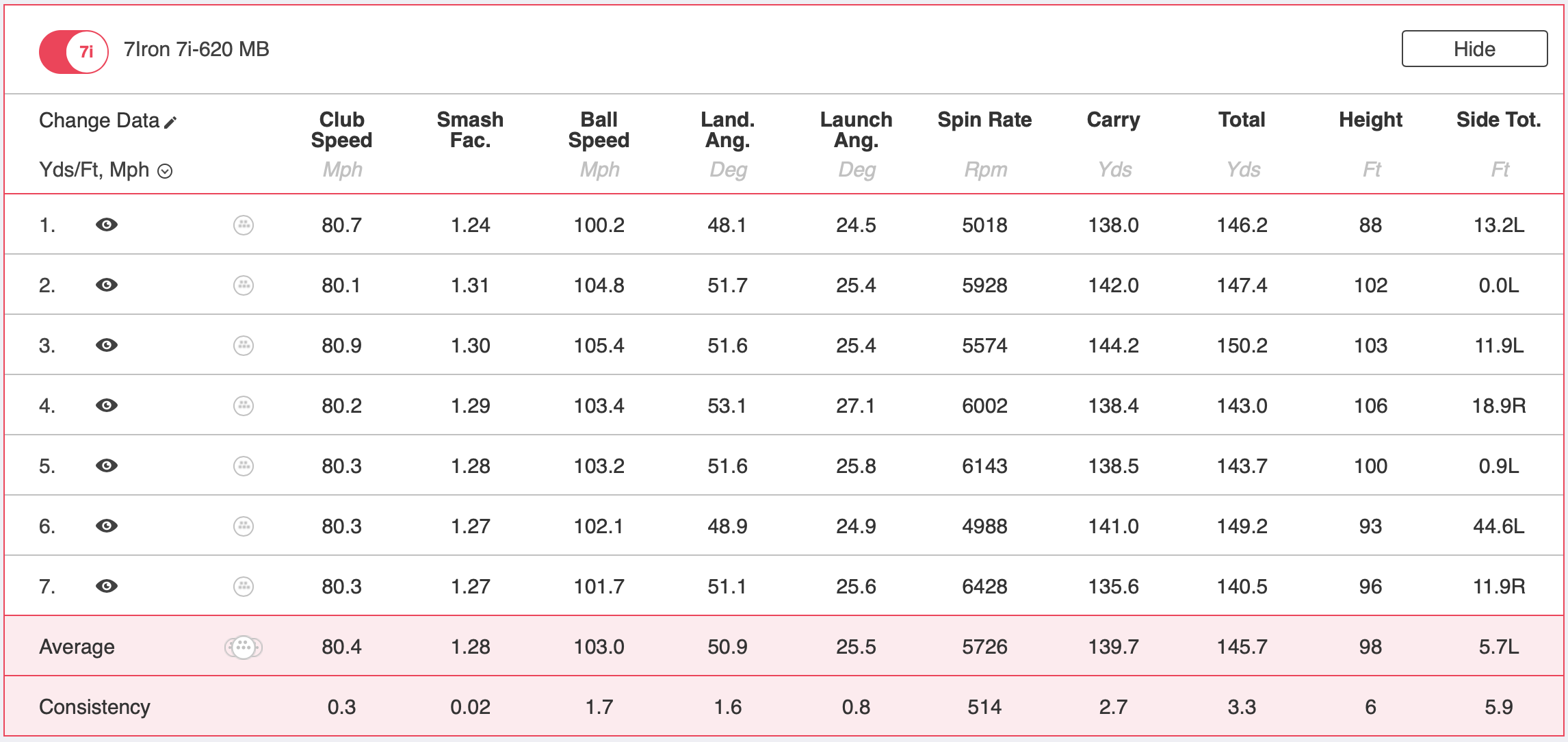The image size is (1568, 742).
Task: Click the Average row dispersion icon
Action: 244,647
